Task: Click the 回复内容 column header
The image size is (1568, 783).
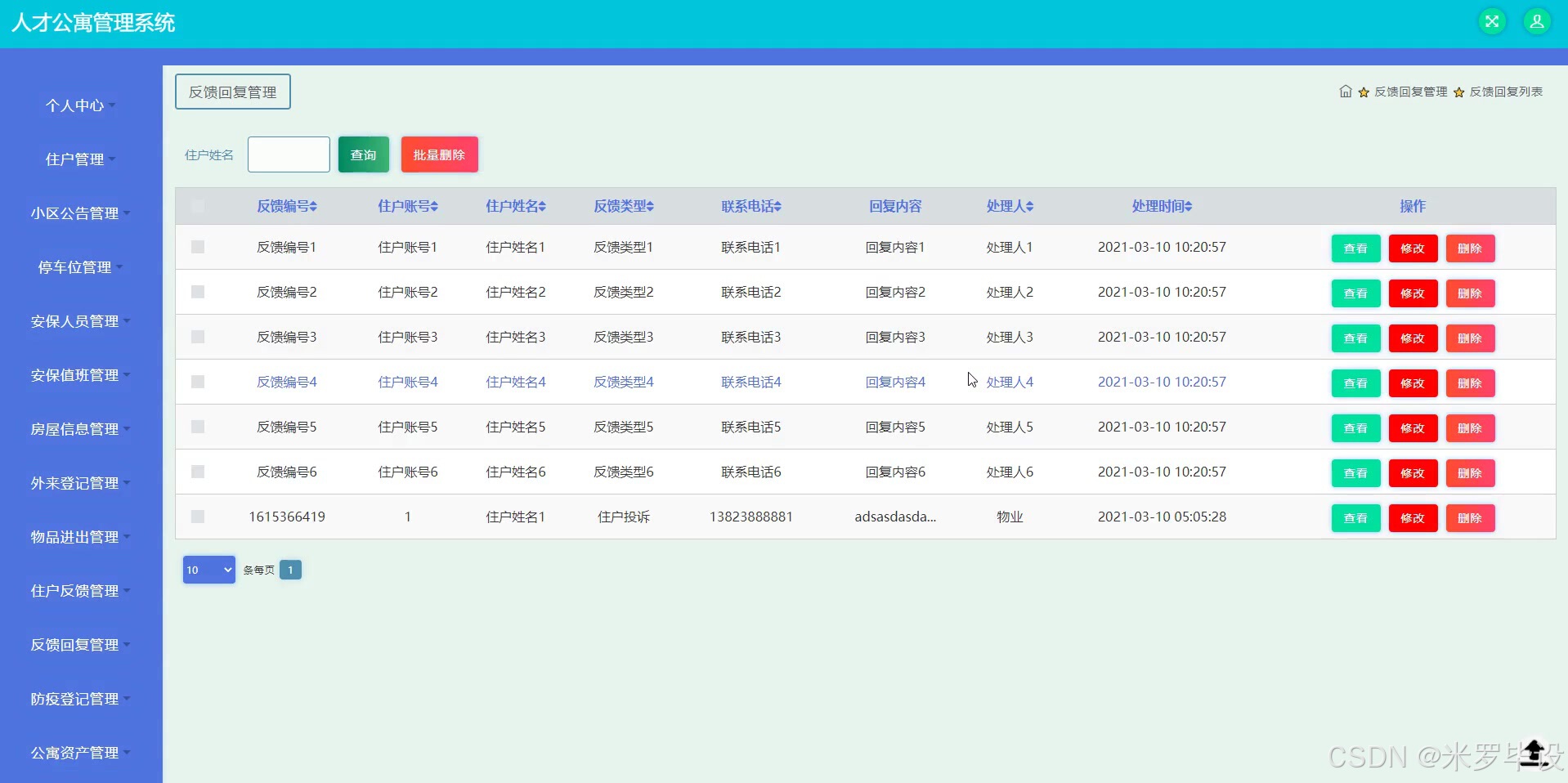Action: point(895,206)
